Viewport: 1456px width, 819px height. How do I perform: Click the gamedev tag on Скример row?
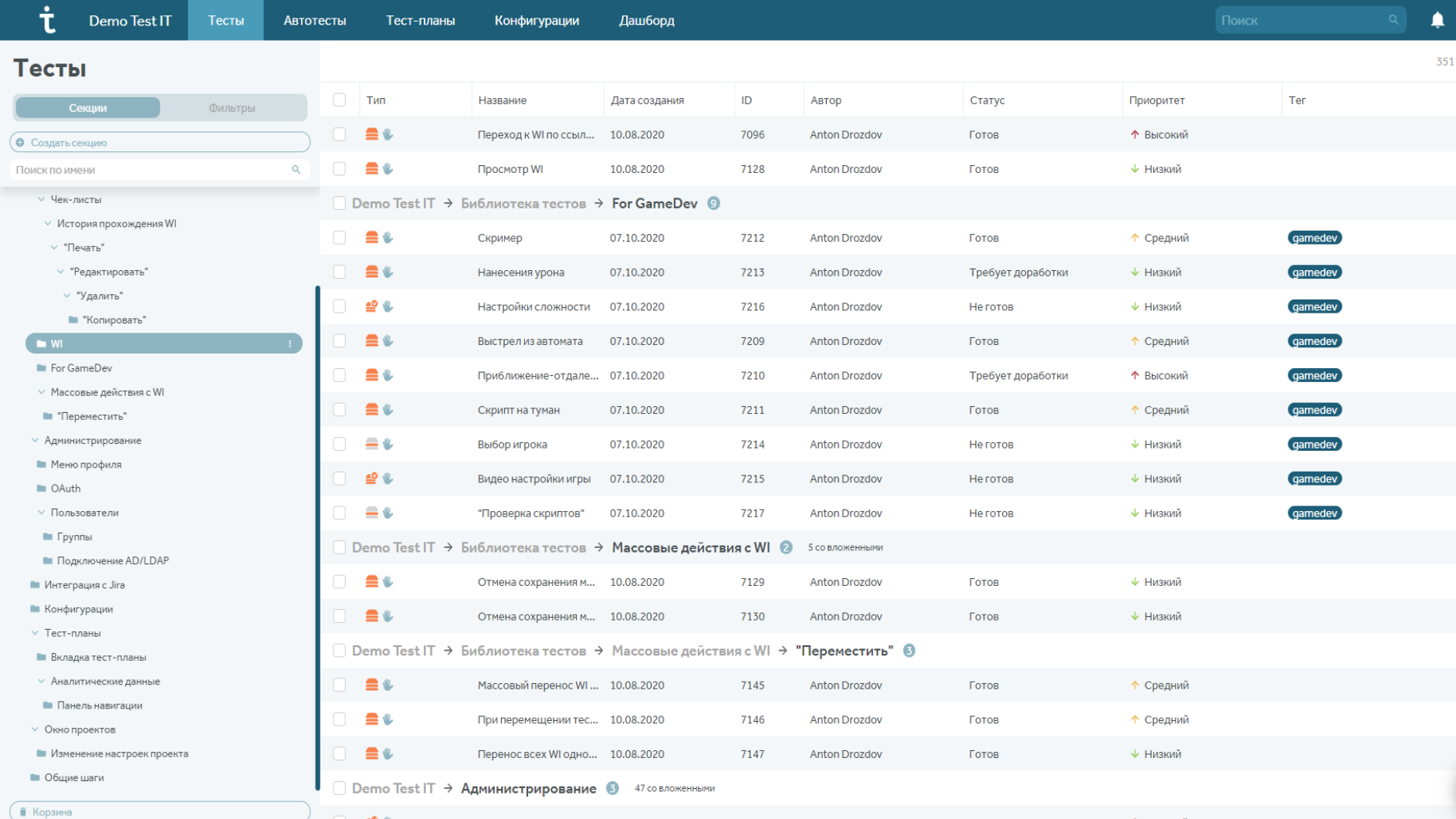(x=1314, y=238)
